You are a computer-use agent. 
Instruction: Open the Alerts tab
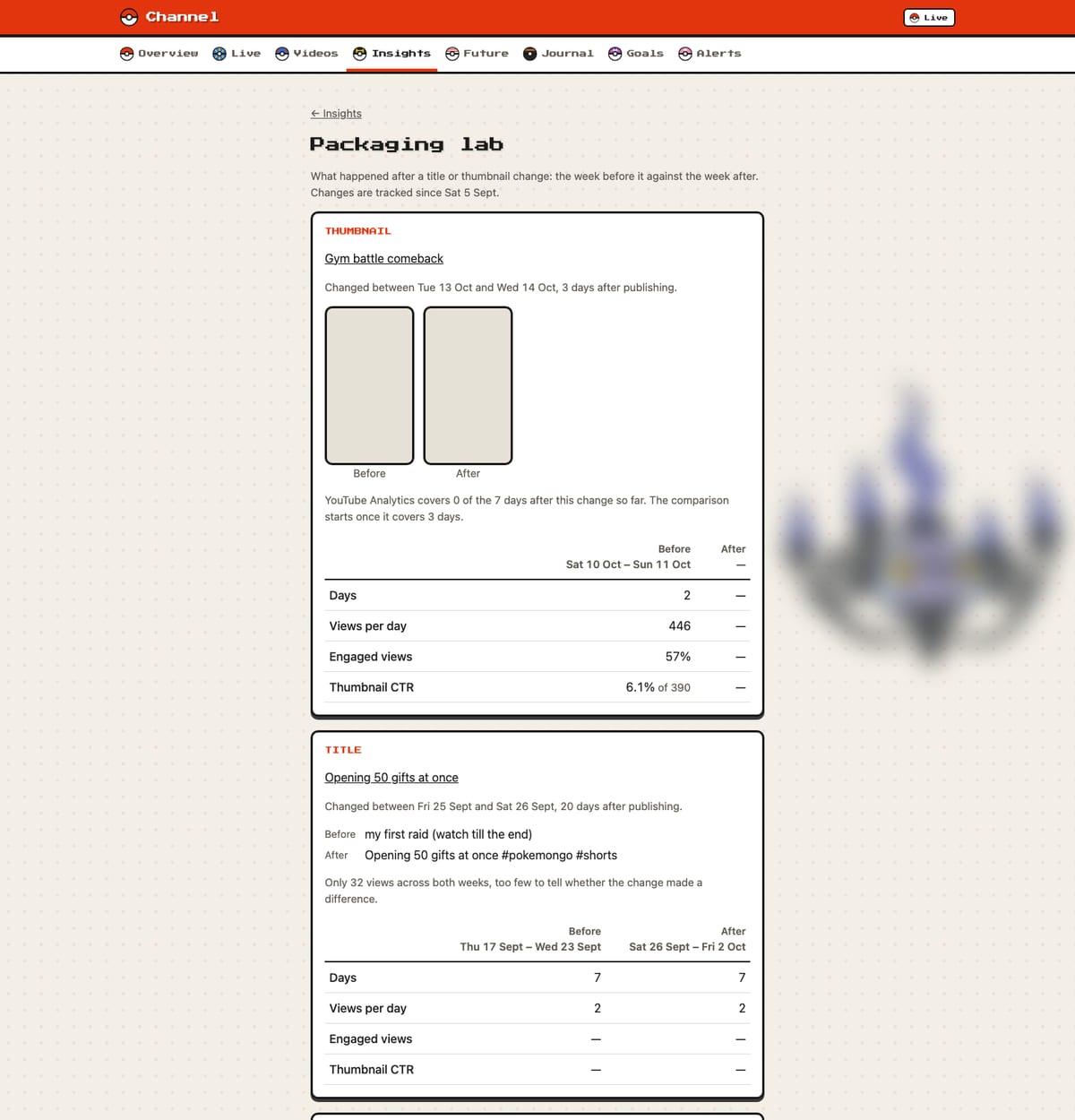coord(710,54)
